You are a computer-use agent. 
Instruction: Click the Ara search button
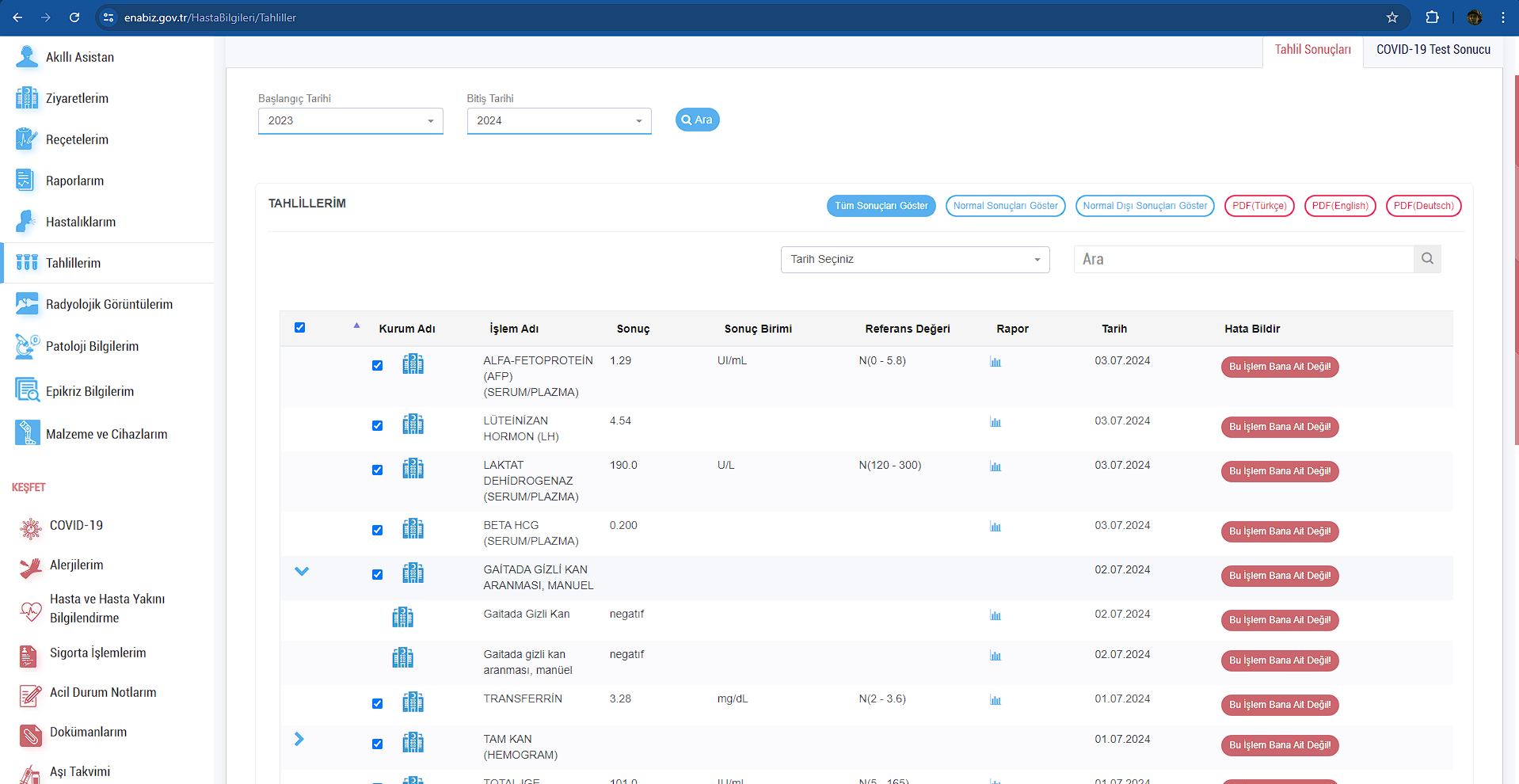697,120
